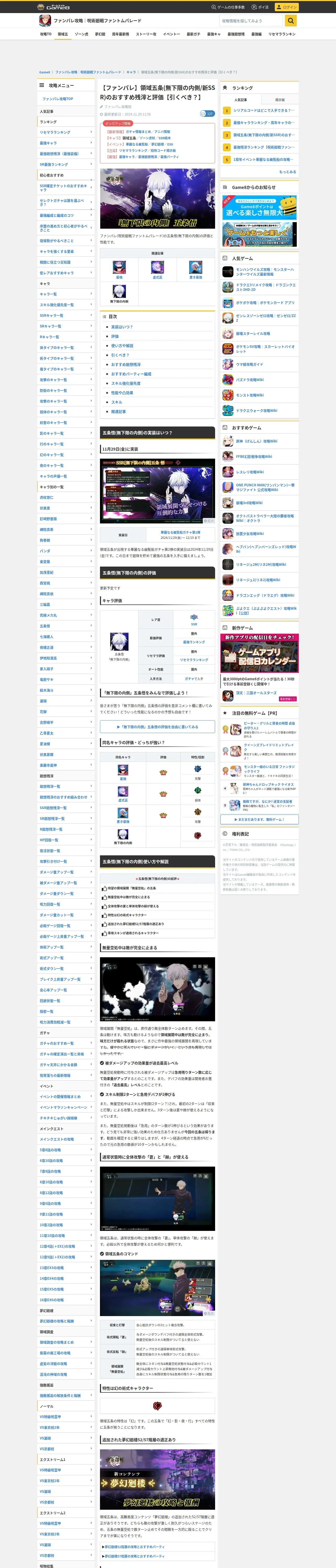Select the 攻略TOP nav tab

coord(46,34)
